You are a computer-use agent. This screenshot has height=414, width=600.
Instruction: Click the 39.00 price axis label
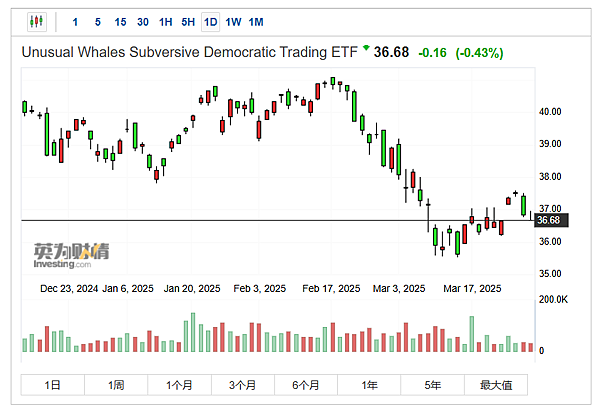(x=550, y=144)
